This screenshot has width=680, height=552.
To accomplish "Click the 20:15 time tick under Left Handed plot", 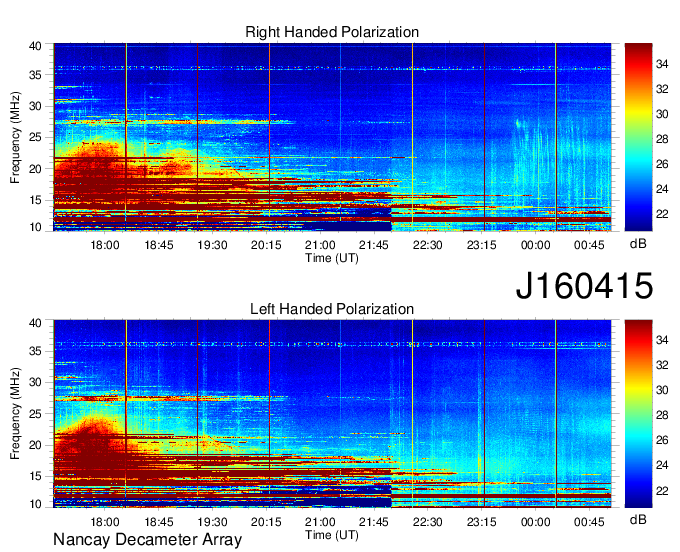I will pos(266,522).
